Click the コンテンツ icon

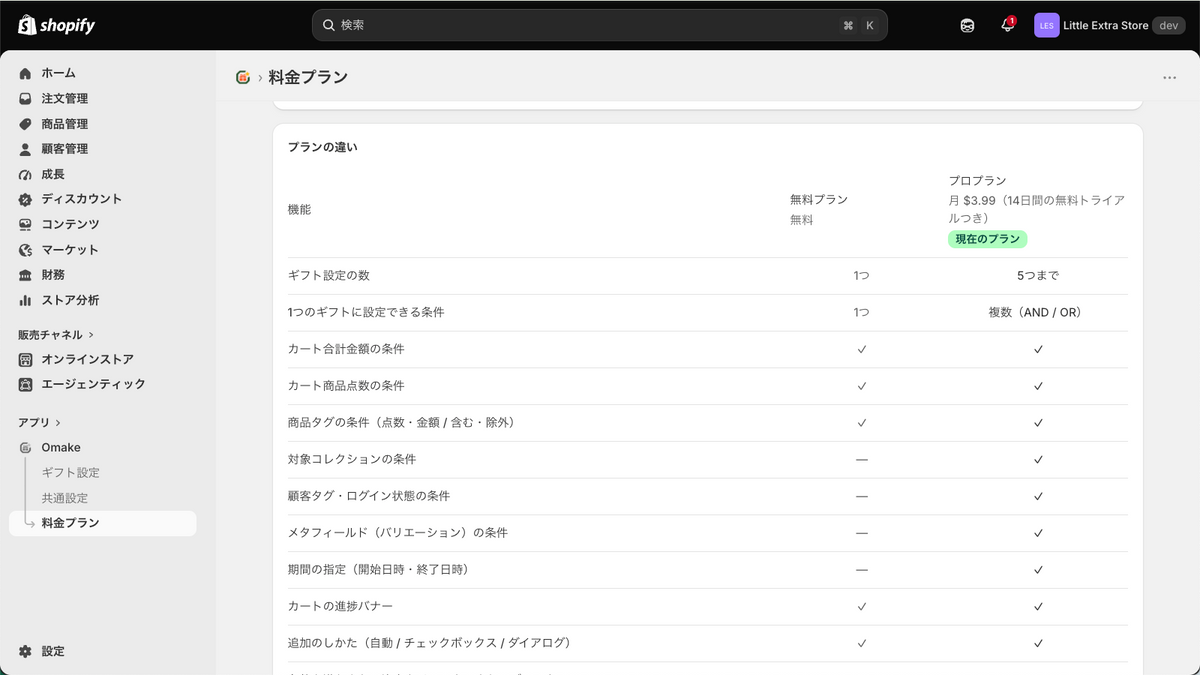(x=26, y=224)
